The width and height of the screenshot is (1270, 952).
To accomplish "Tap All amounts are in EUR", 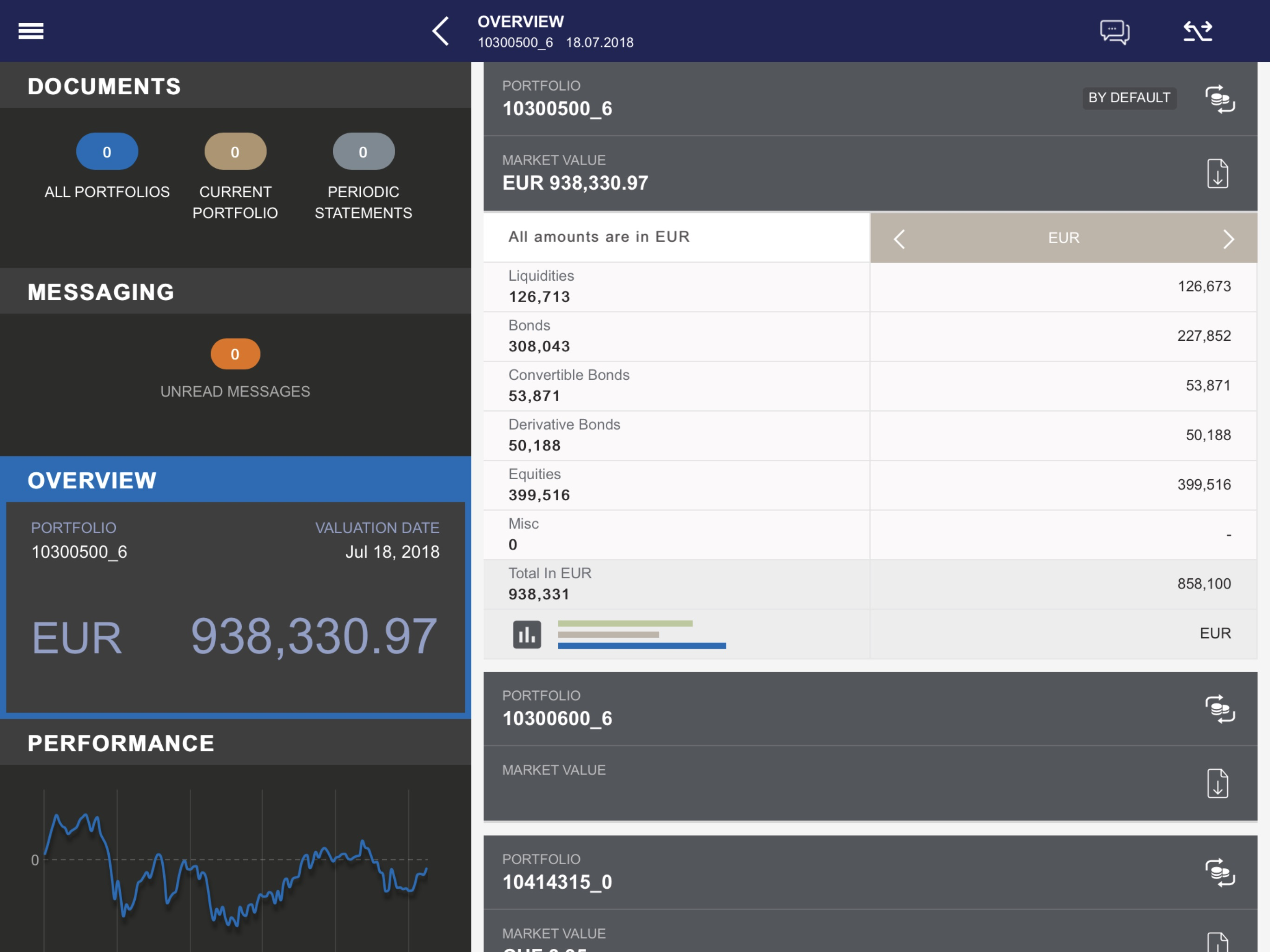I will pyautogui.click(x=599, y=237).
